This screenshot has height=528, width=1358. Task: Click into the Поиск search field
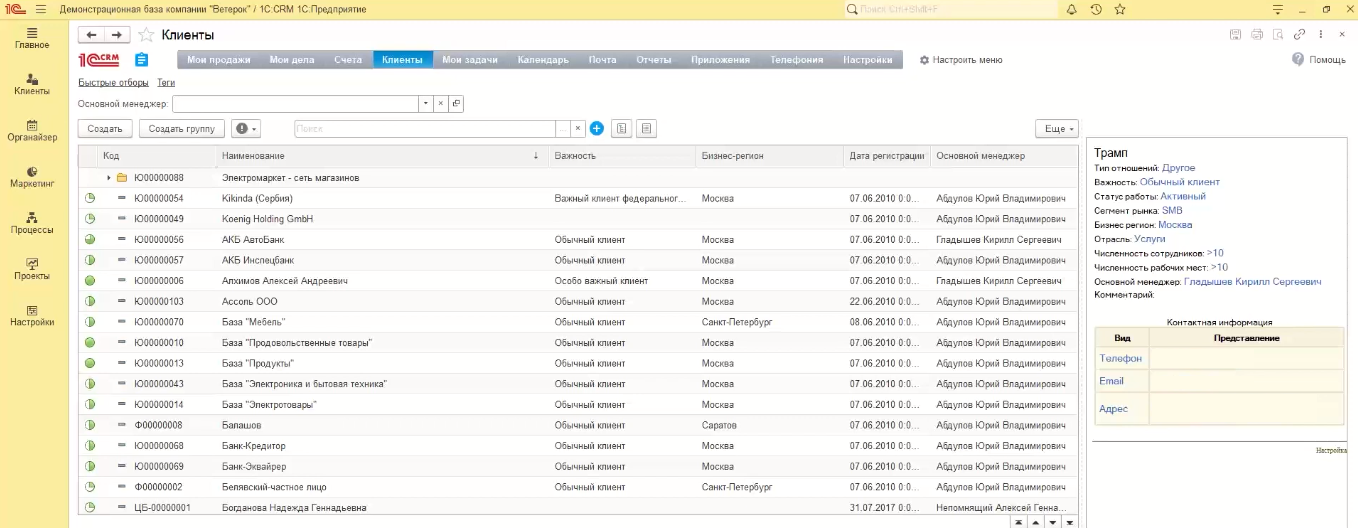click(x=424, y=129)
